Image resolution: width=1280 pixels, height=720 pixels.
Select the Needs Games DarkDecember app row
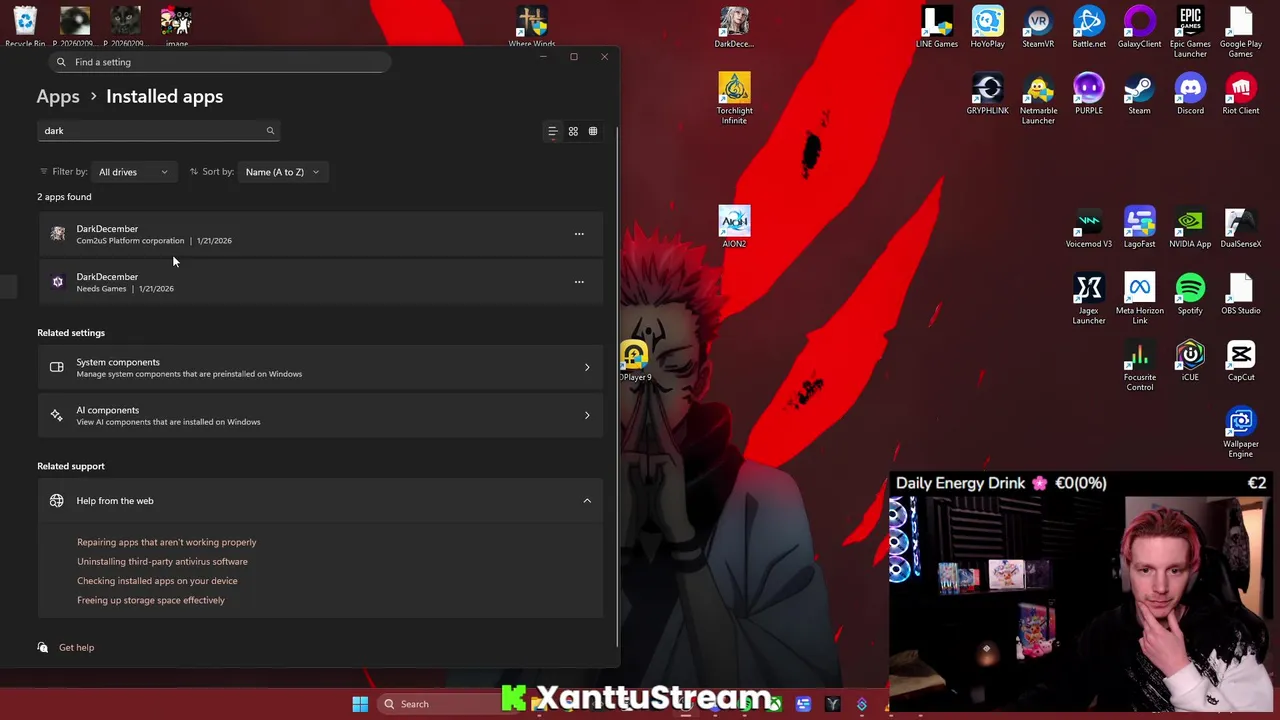[x=320, y=282]
